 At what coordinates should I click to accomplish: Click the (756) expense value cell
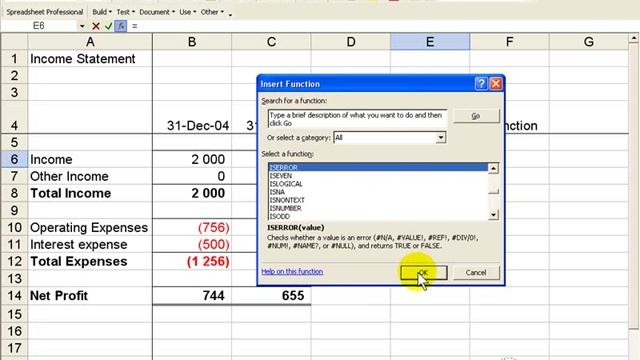(192, 227)
